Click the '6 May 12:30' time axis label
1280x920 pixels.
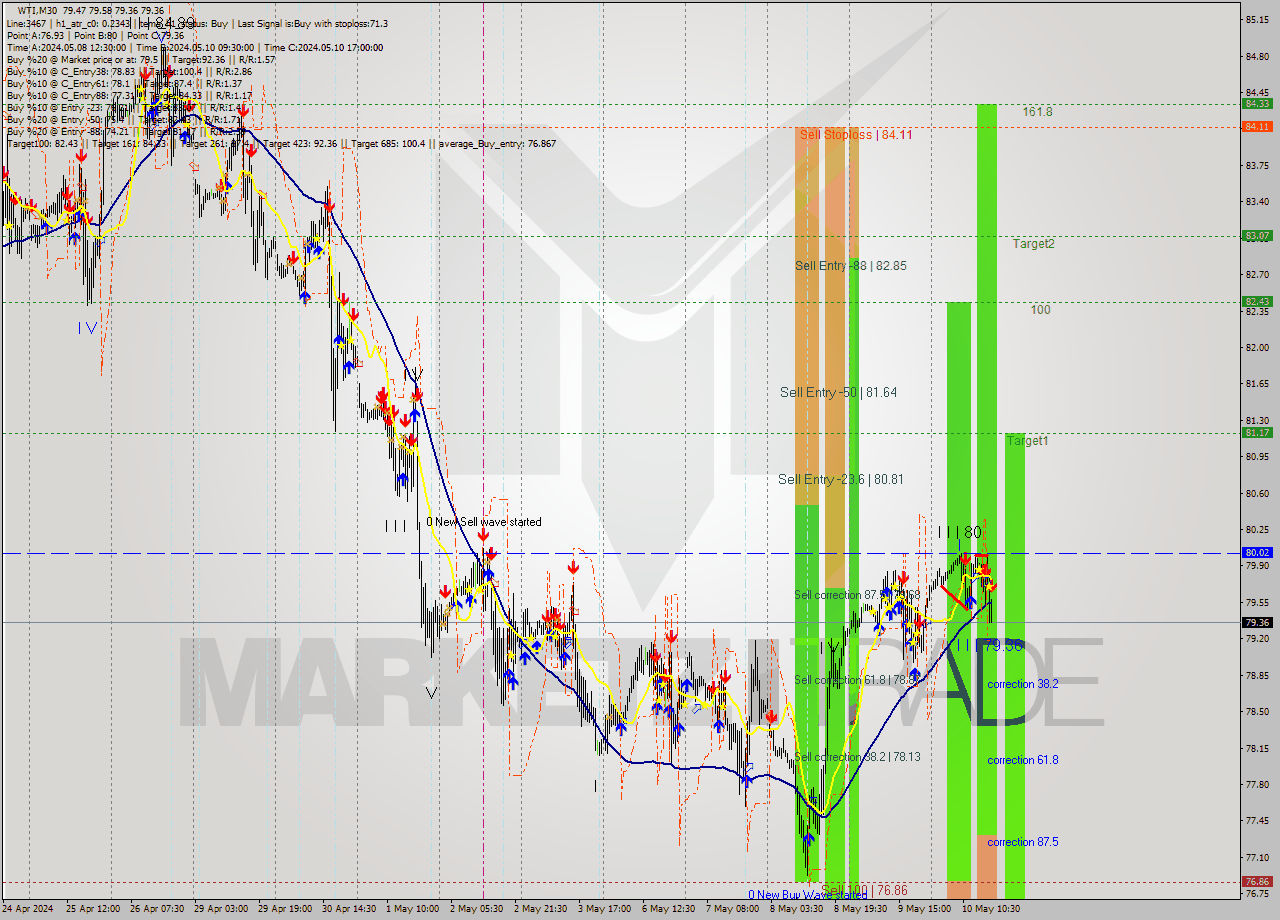(668, 909)
